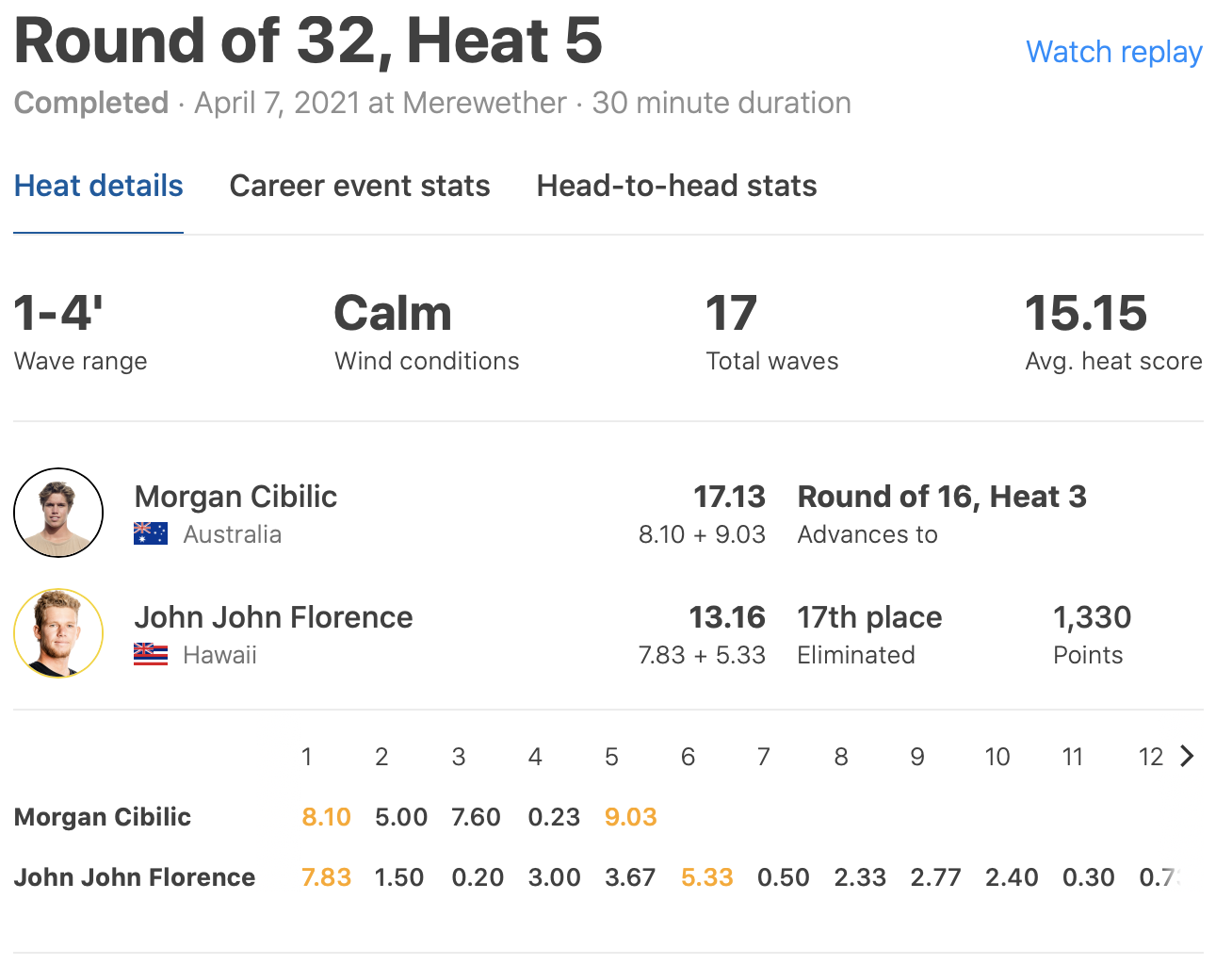1232x965 pixels.
Task: Click Florence's highlighted 5.33 wave score
Action: [706, 877]
